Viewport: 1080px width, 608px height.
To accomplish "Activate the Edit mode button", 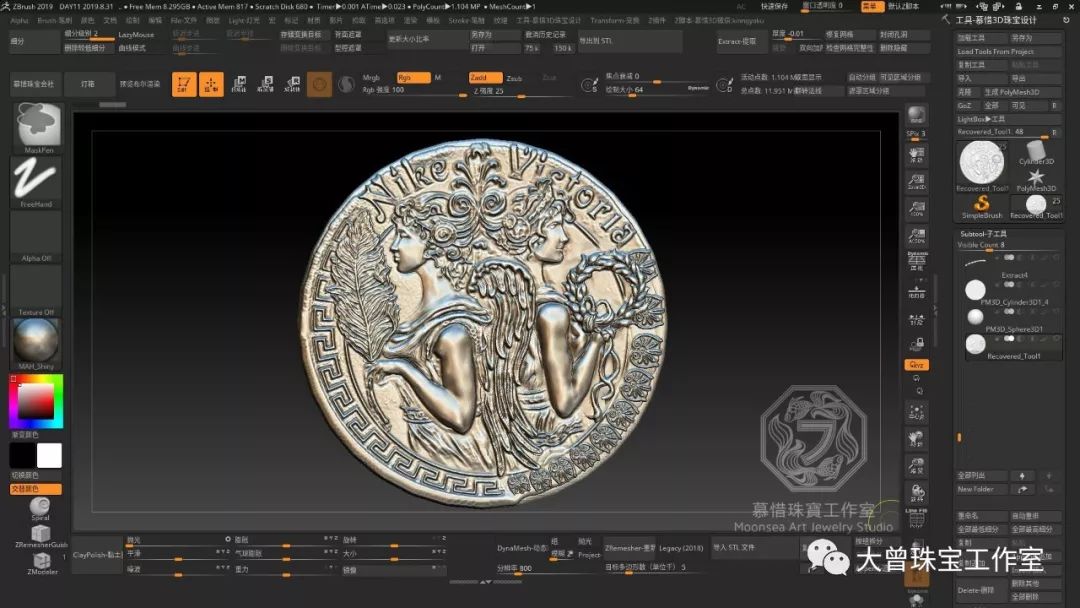I will pyautogui.click(x=184, y=84).
